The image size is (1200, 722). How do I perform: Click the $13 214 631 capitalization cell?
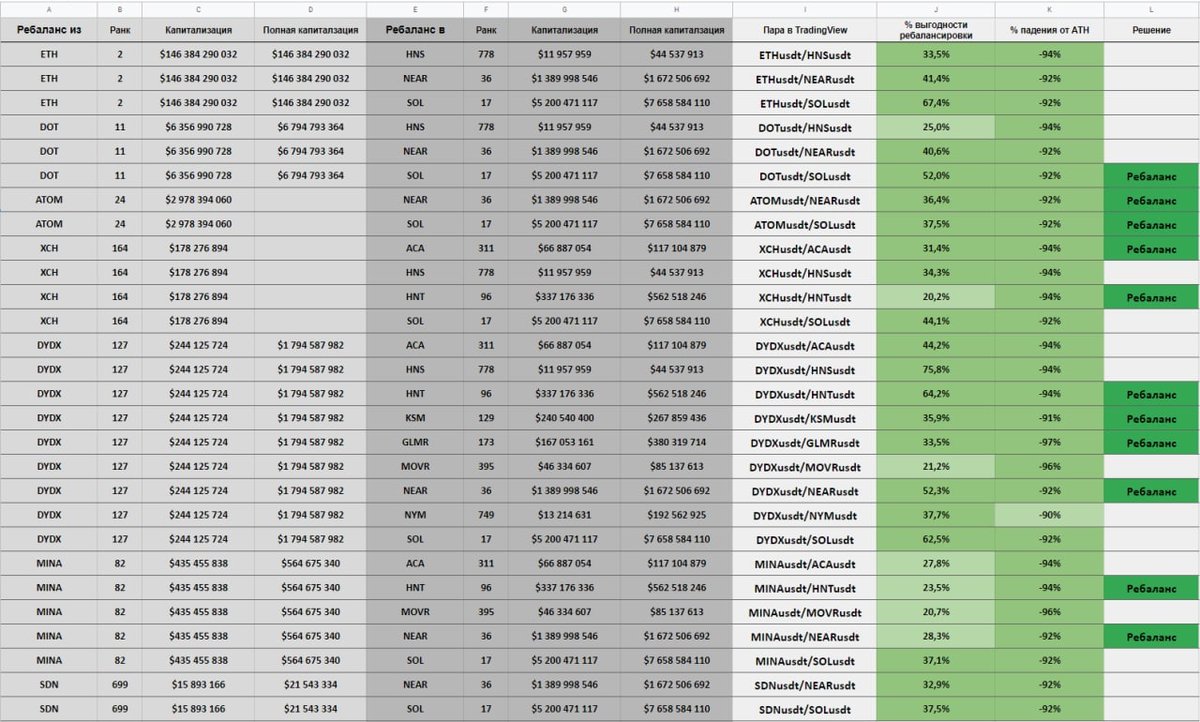(564, 515)
